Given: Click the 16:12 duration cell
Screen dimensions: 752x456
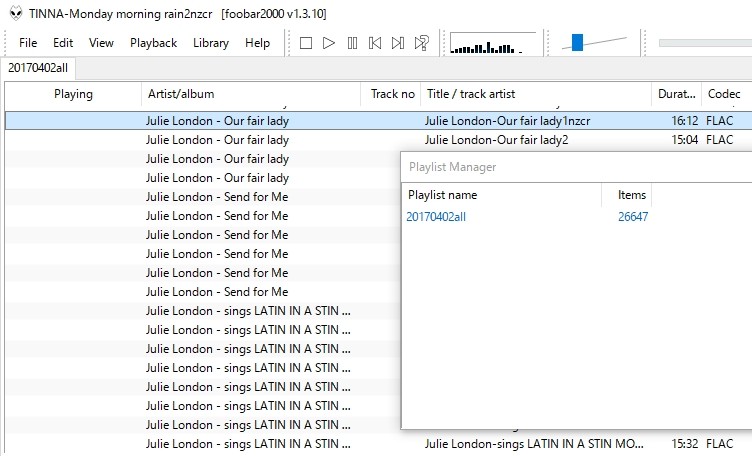Looking at the screenshot, I should (x=684, y=121).
